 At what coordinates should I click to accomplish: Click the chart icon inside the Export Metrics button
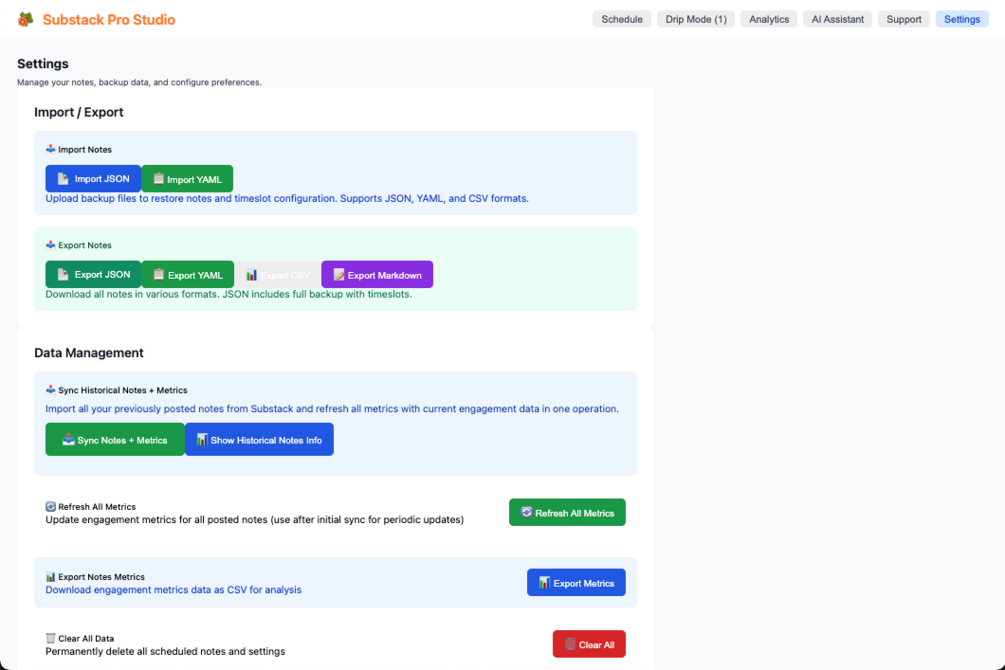pos(544,583)
